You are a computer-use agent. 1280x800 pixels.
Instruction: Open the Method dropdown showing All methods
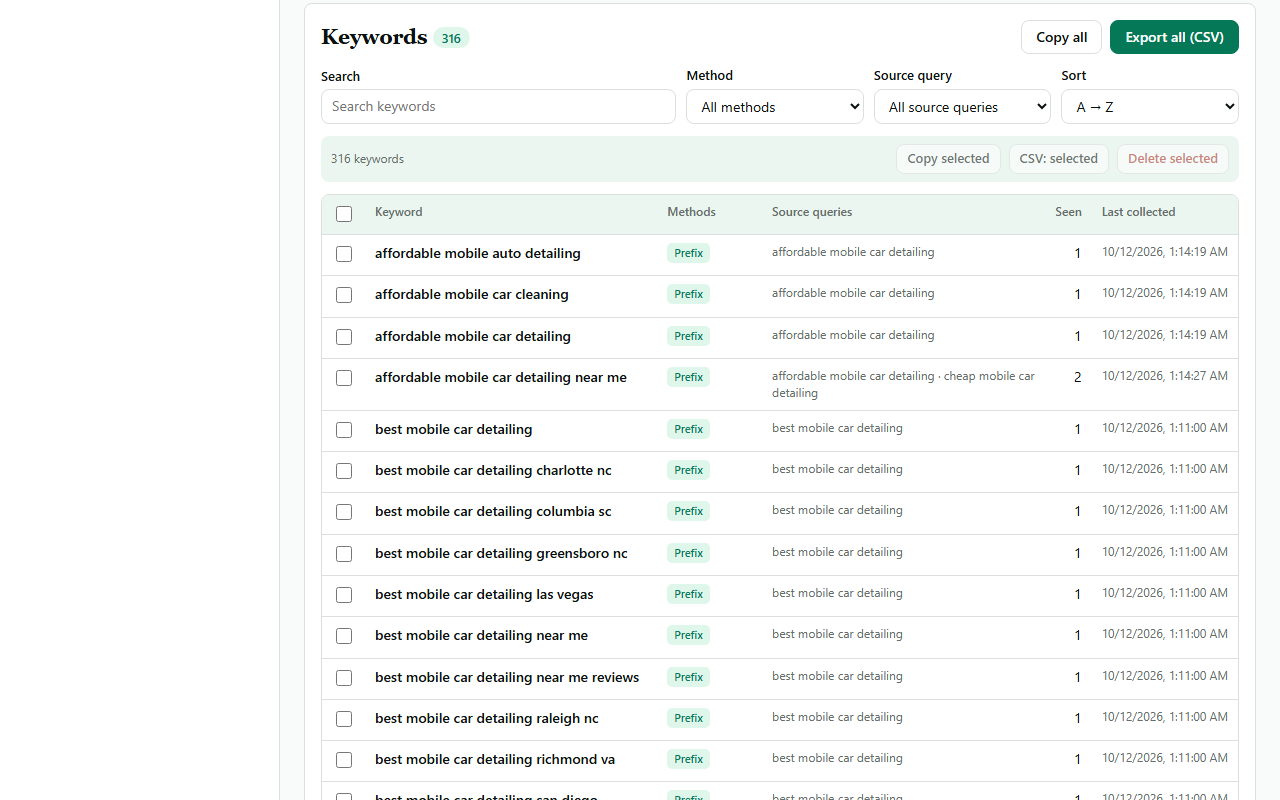[775, 107]
